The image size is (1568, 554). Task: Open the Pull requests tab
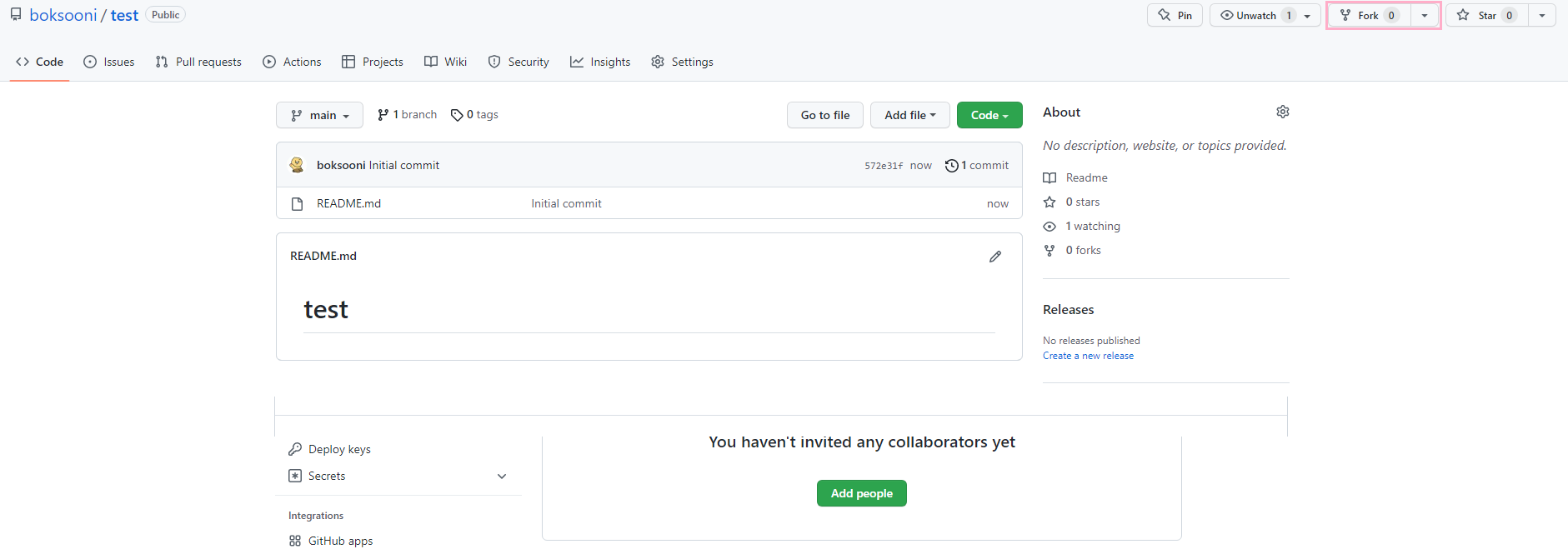point(198,62)
